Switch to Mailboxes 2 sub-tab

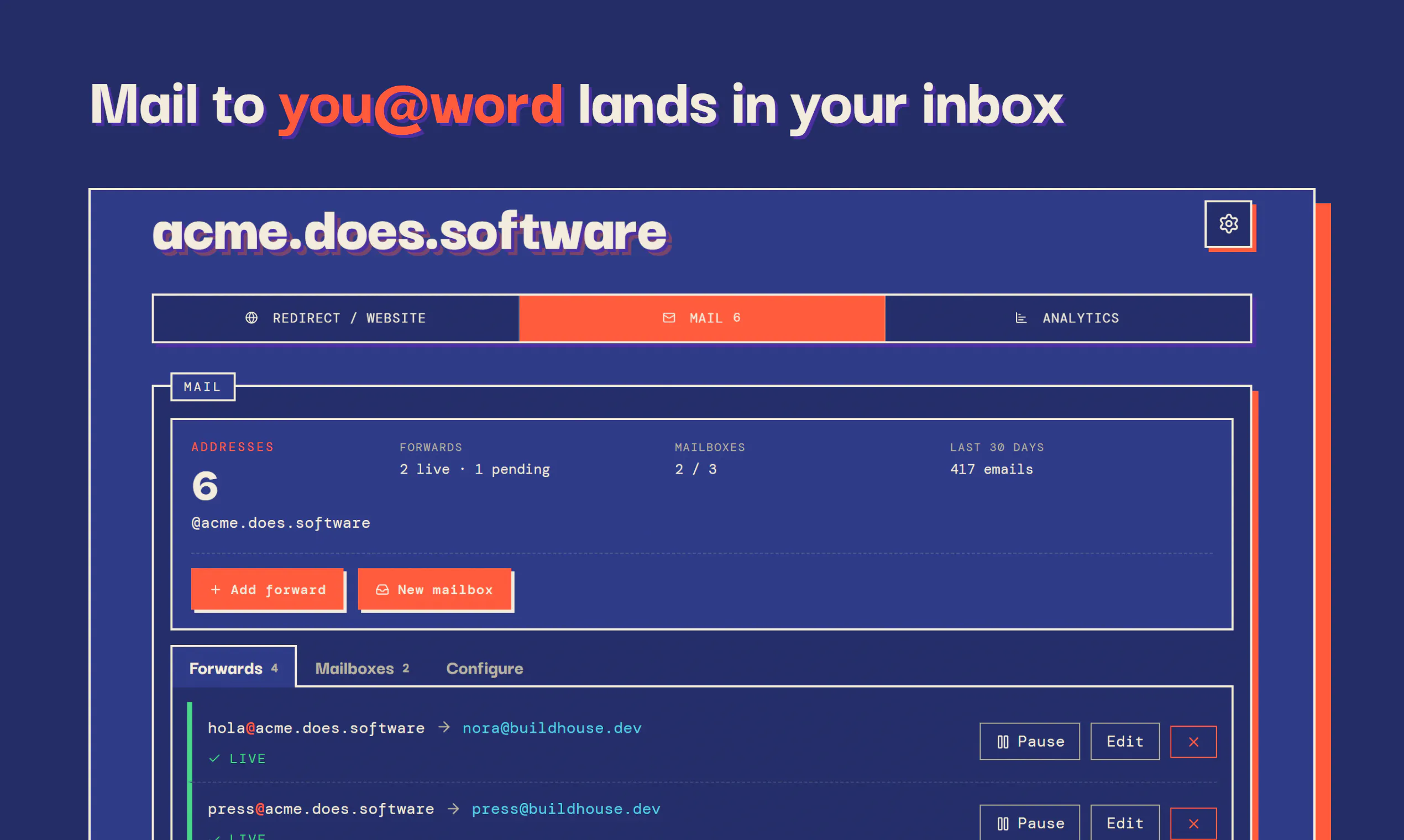[x=362, y=669]
